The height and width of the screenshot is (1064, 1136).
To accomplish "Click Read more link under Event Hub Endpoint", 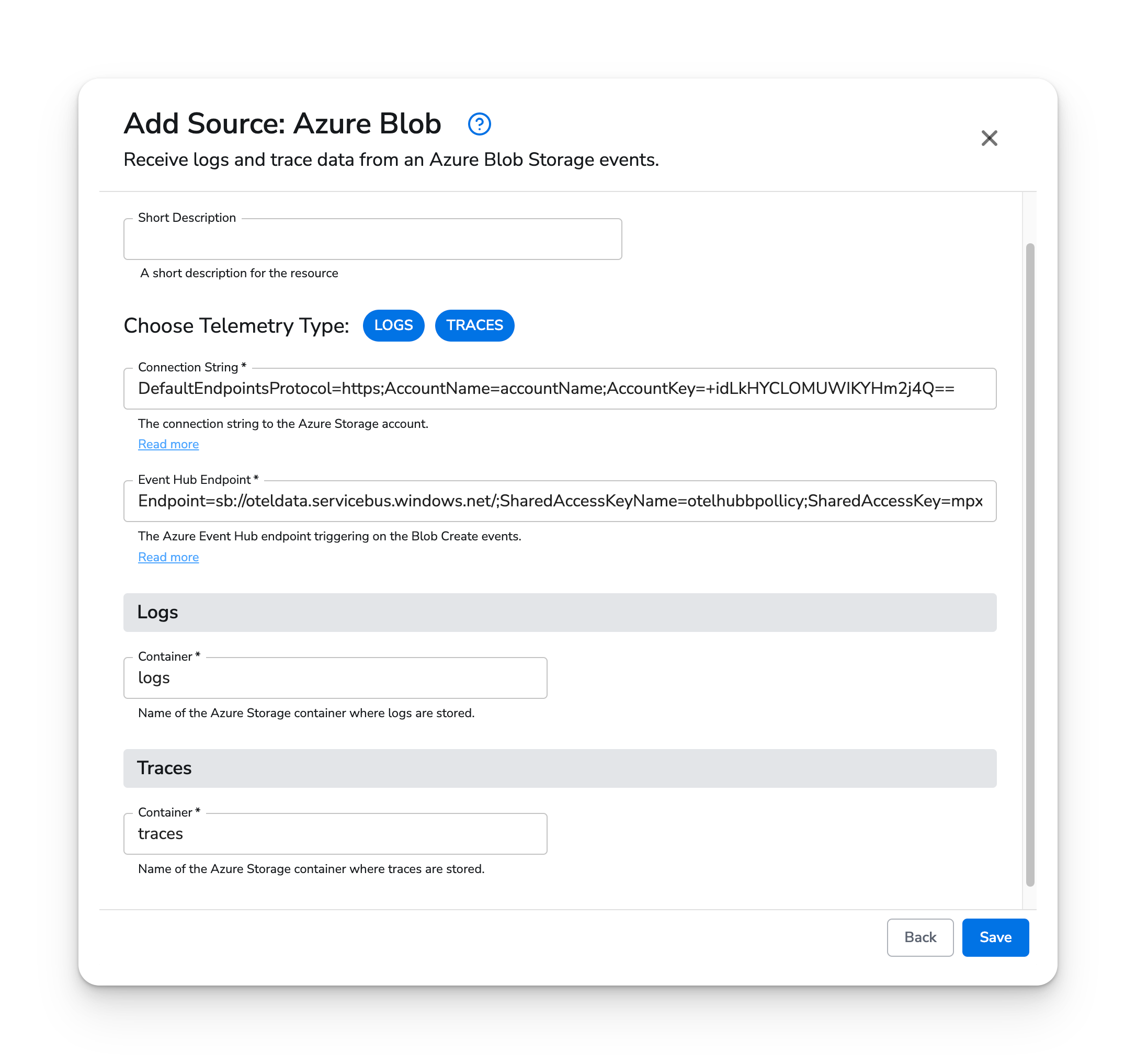I will [x=168, y=556].
